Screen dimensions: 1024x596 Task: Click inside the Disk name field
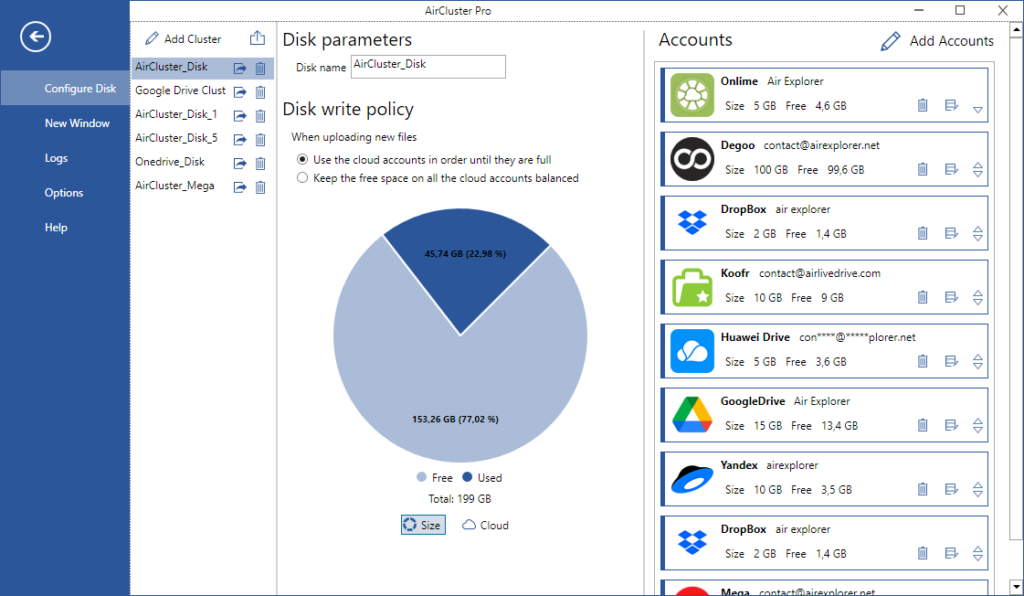(x=428, y=66)
